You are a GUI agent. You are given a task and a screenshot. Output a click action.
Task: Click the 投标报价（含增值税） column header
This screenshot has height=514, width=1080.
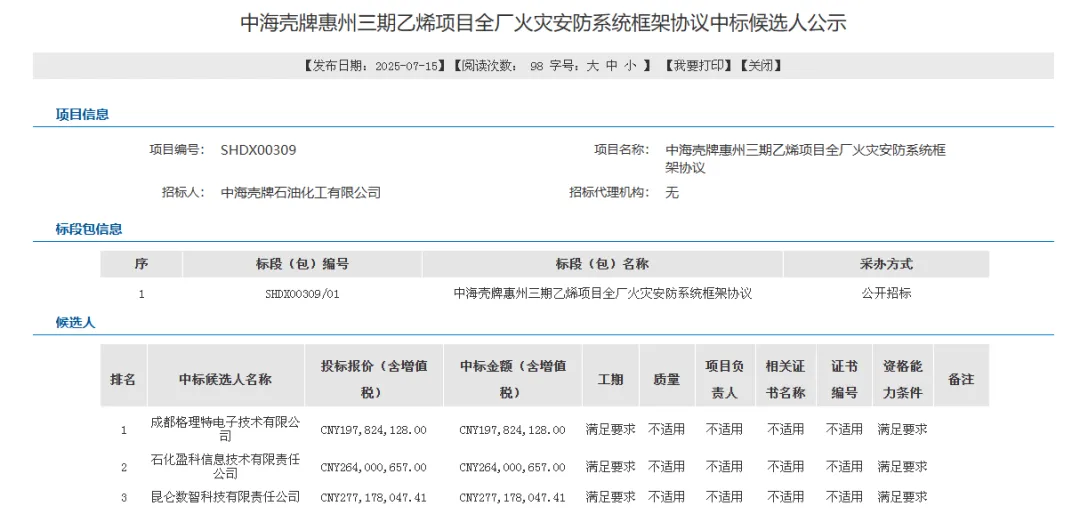(x=374, y=379)
